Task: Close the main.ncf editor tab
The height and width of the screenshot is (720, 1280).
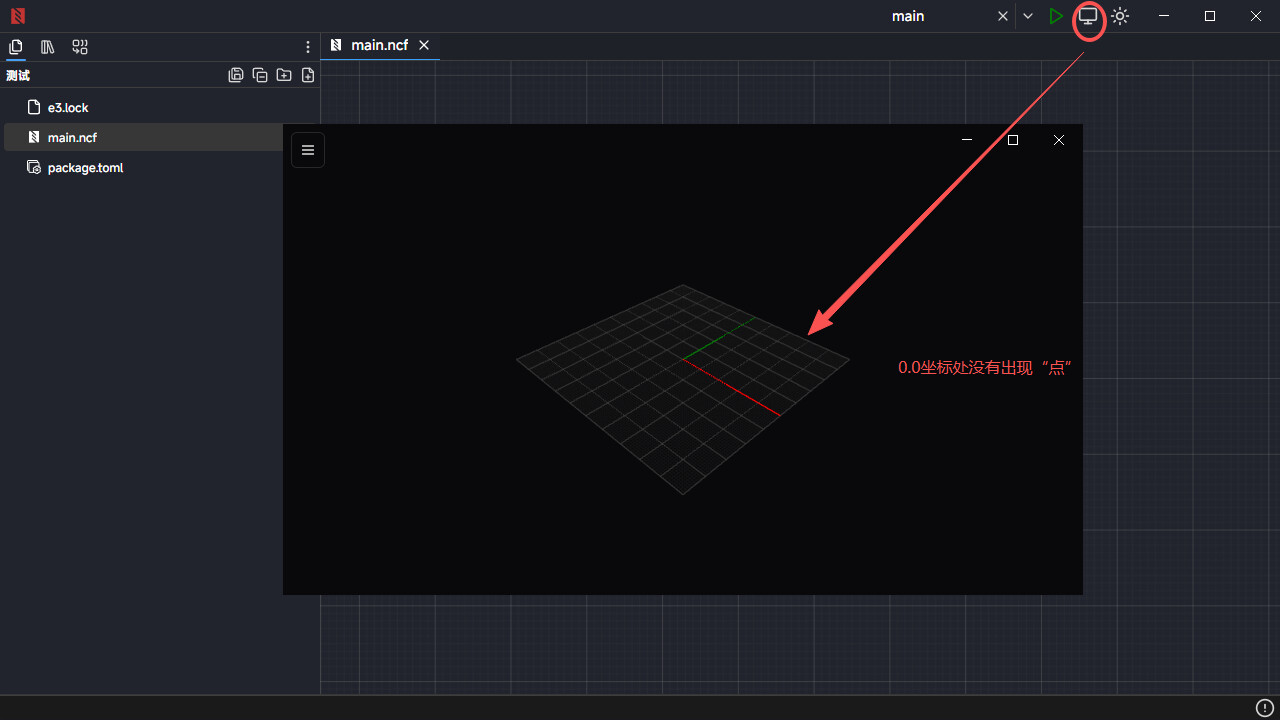Action: click(424, 45)
